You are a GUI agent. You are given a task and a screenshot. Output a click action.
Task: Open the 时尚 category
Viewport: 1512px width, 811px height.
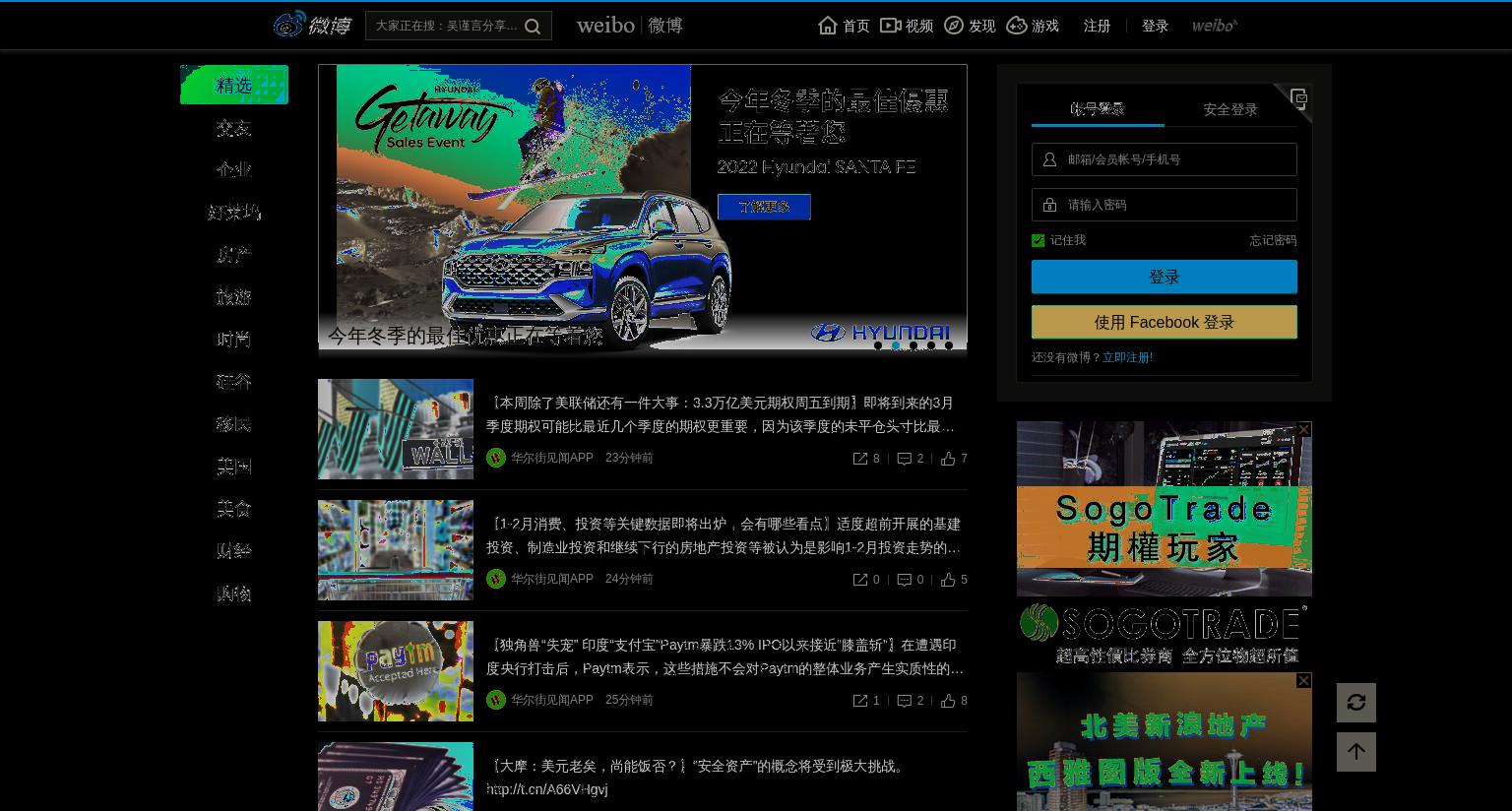(234, 340)
